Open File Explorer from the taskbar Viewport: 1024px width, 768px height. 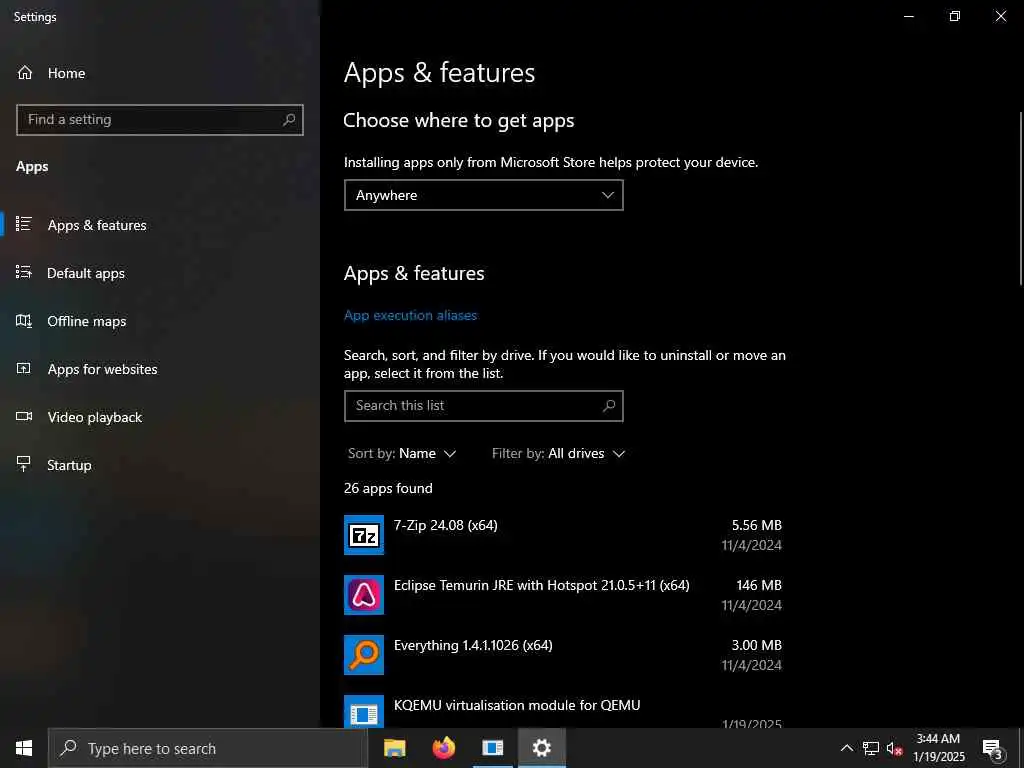(x=394, y=748)
